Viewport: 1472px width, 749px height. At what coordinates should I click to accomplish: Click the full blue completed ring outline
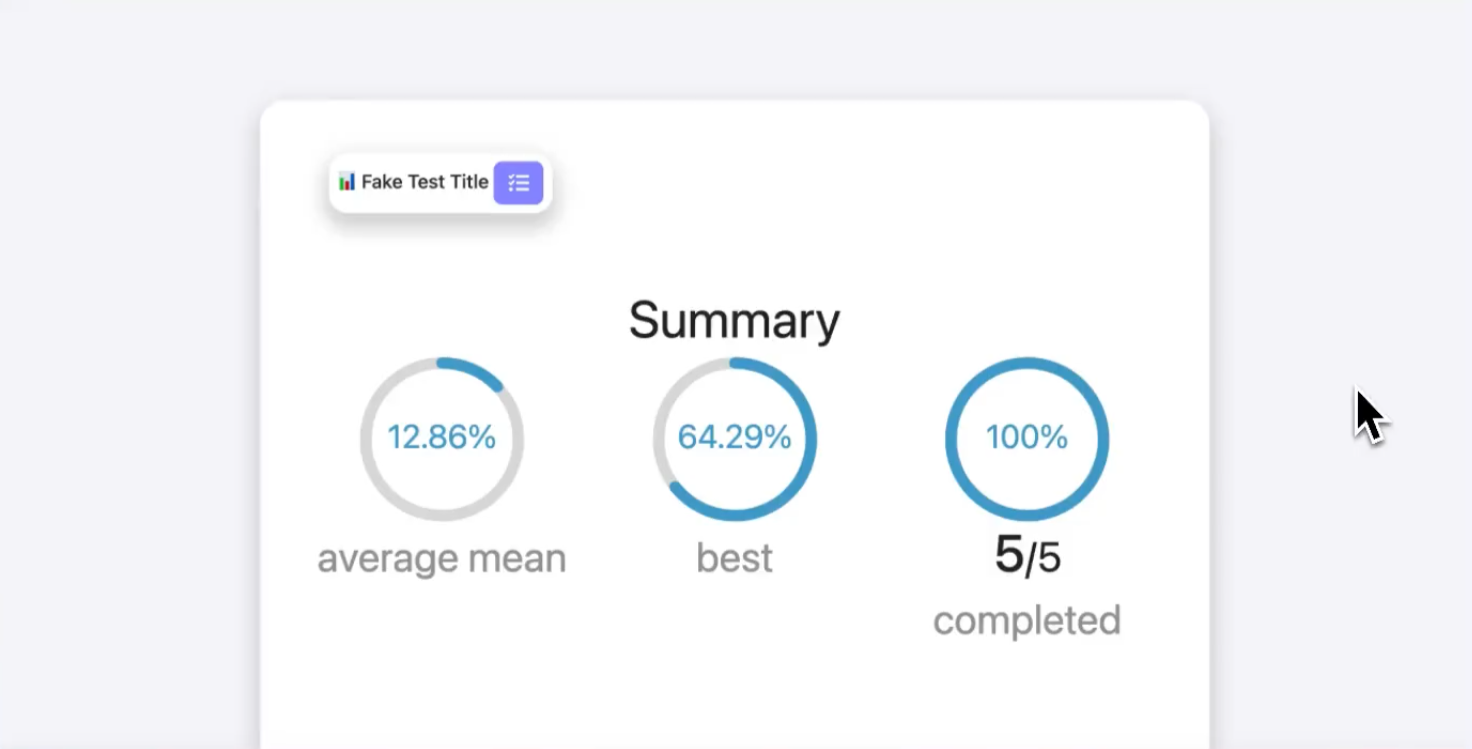pos(1100,439)
